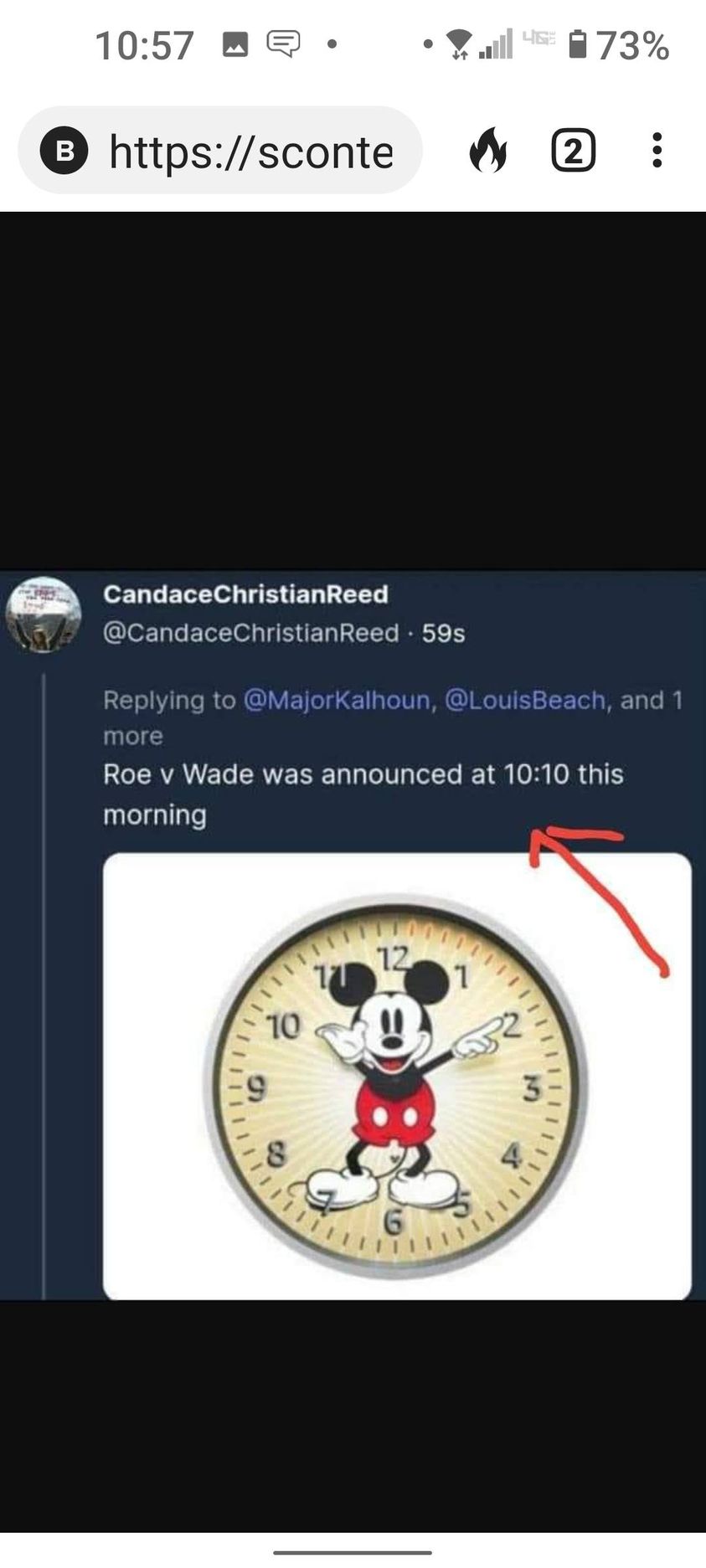Tap the cellular signal bars icon
The image size is (706, 1568).
tap(496, 44)
